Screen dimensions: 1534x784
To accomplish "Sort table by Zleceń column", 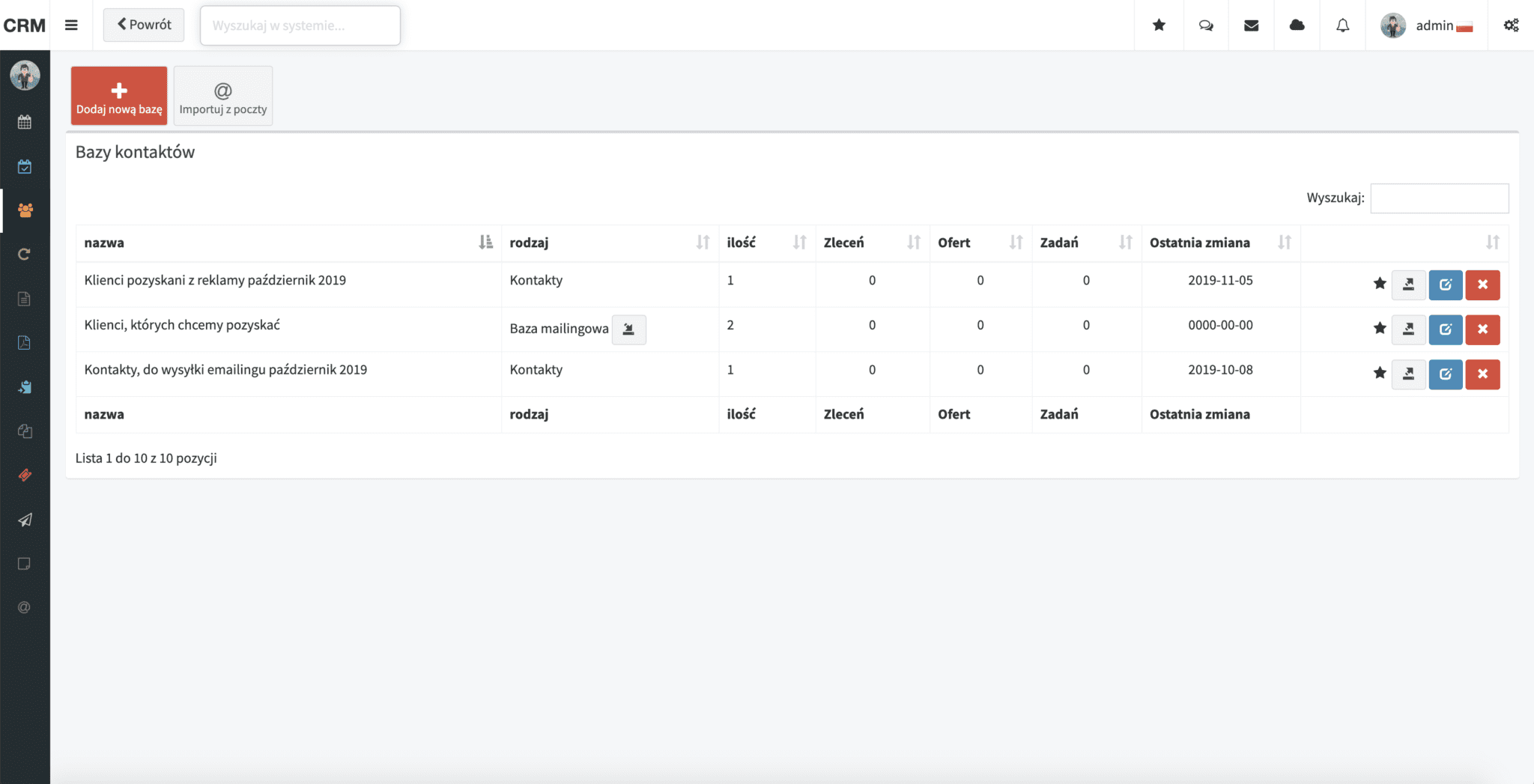I will [873, 243].
